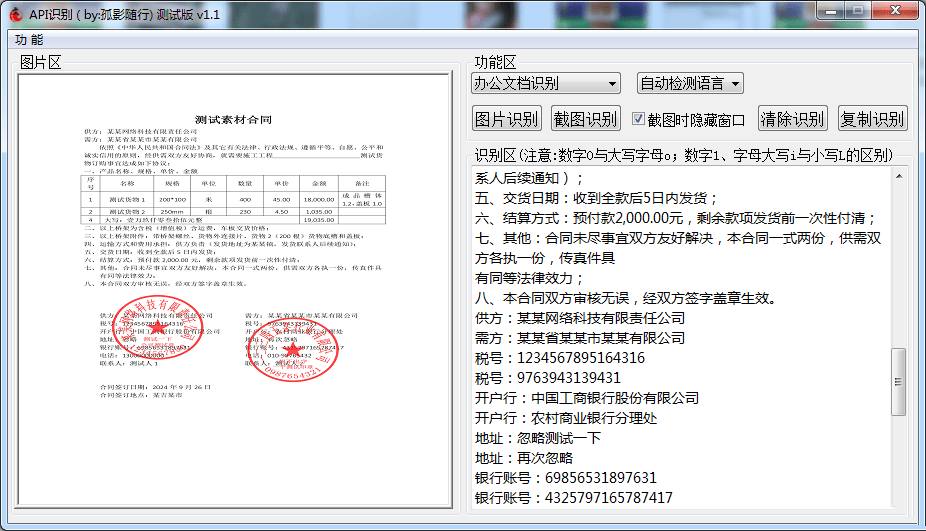Click the down arrow of the results scrollbar

(x=899, y=507)
